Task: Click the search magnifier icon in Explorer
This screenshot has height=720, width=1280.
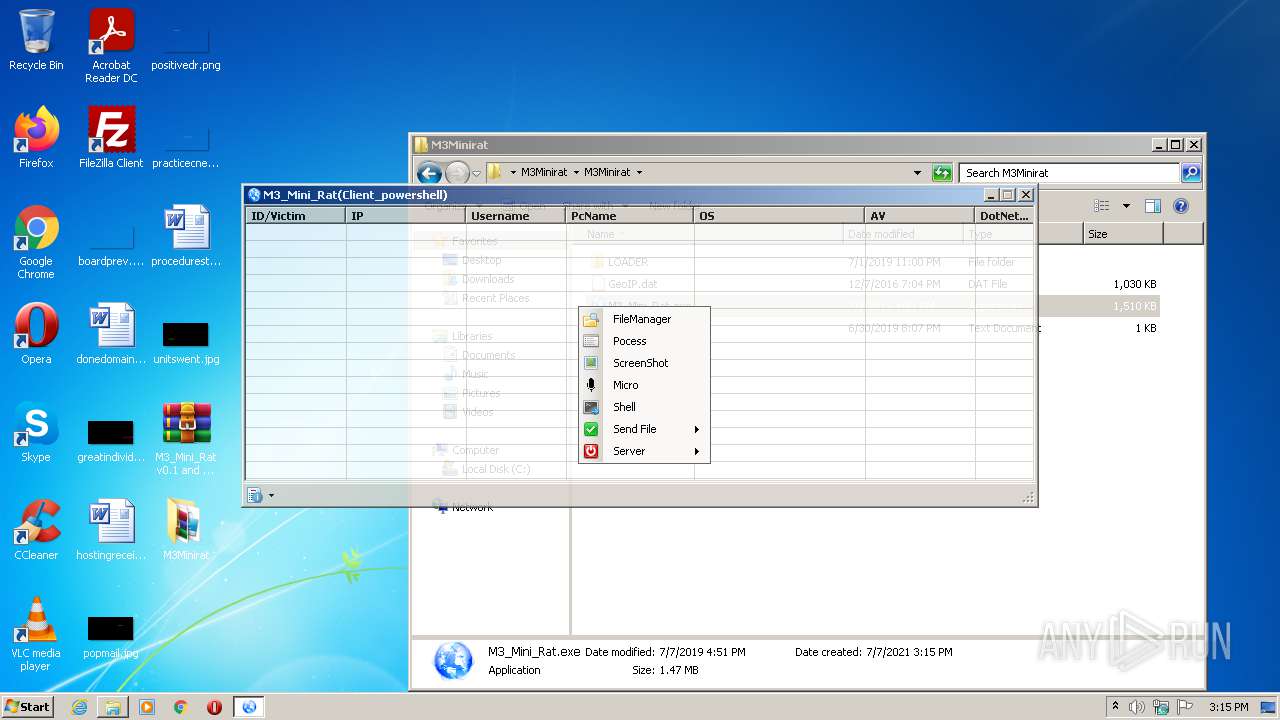Action: [1190, 173]
